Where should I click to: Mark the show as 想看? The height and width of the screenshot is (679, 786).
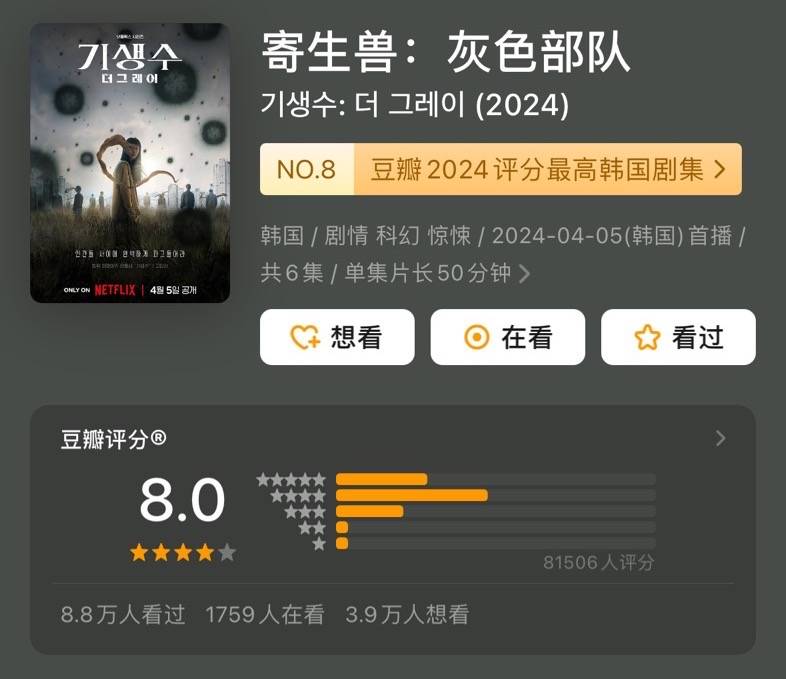(337, 337)
